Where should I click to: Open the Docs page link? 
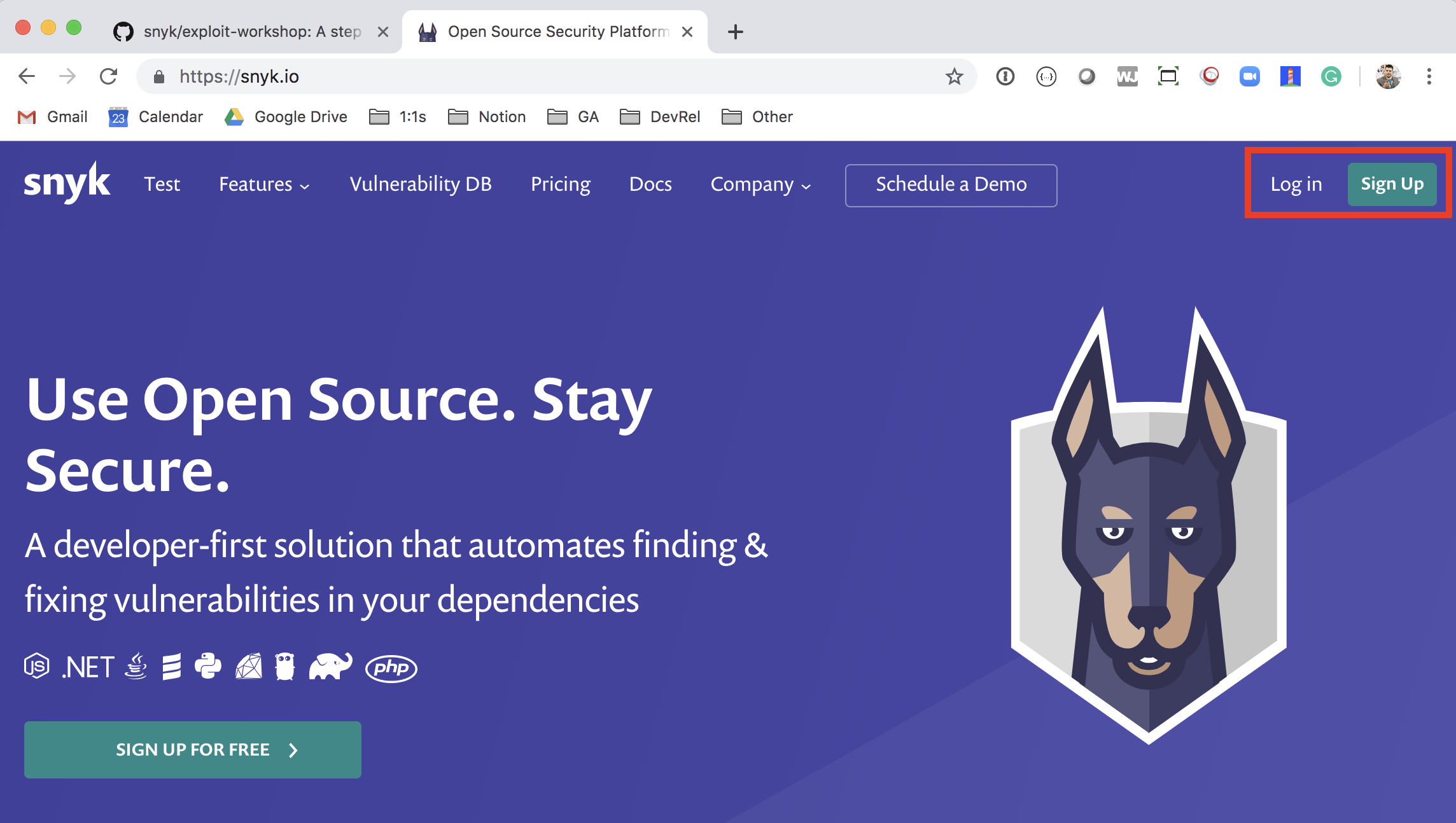pyautogui.click(x=651, y=183)
